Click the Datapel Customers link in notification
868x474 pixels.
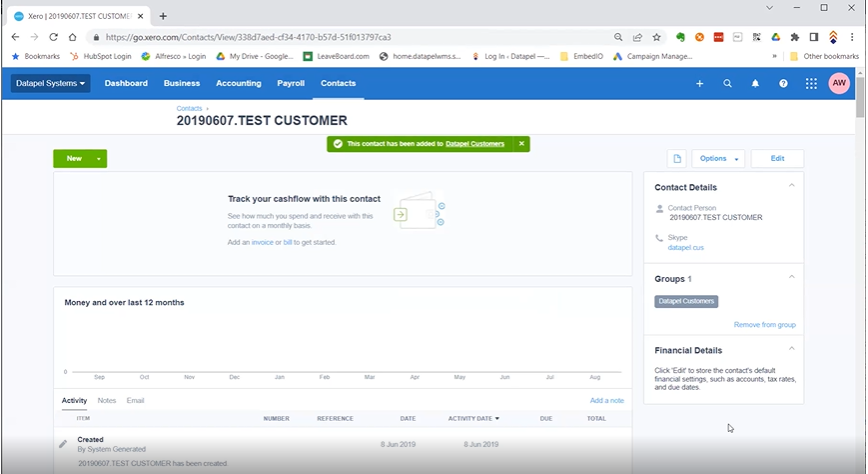pyautogui.click(x=475, y=144)
